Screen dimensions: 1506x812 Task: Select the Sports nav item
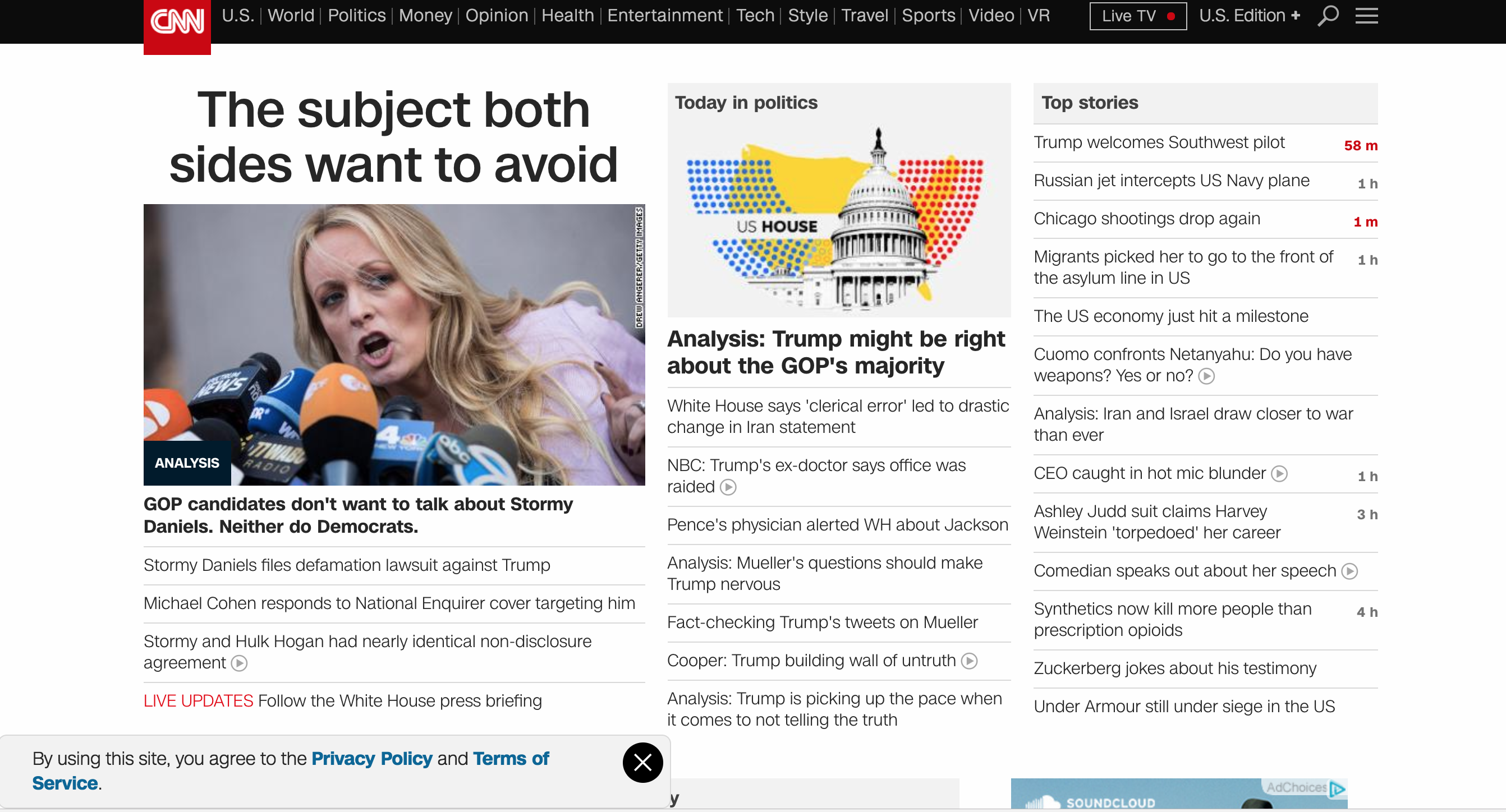click(928, 15)
